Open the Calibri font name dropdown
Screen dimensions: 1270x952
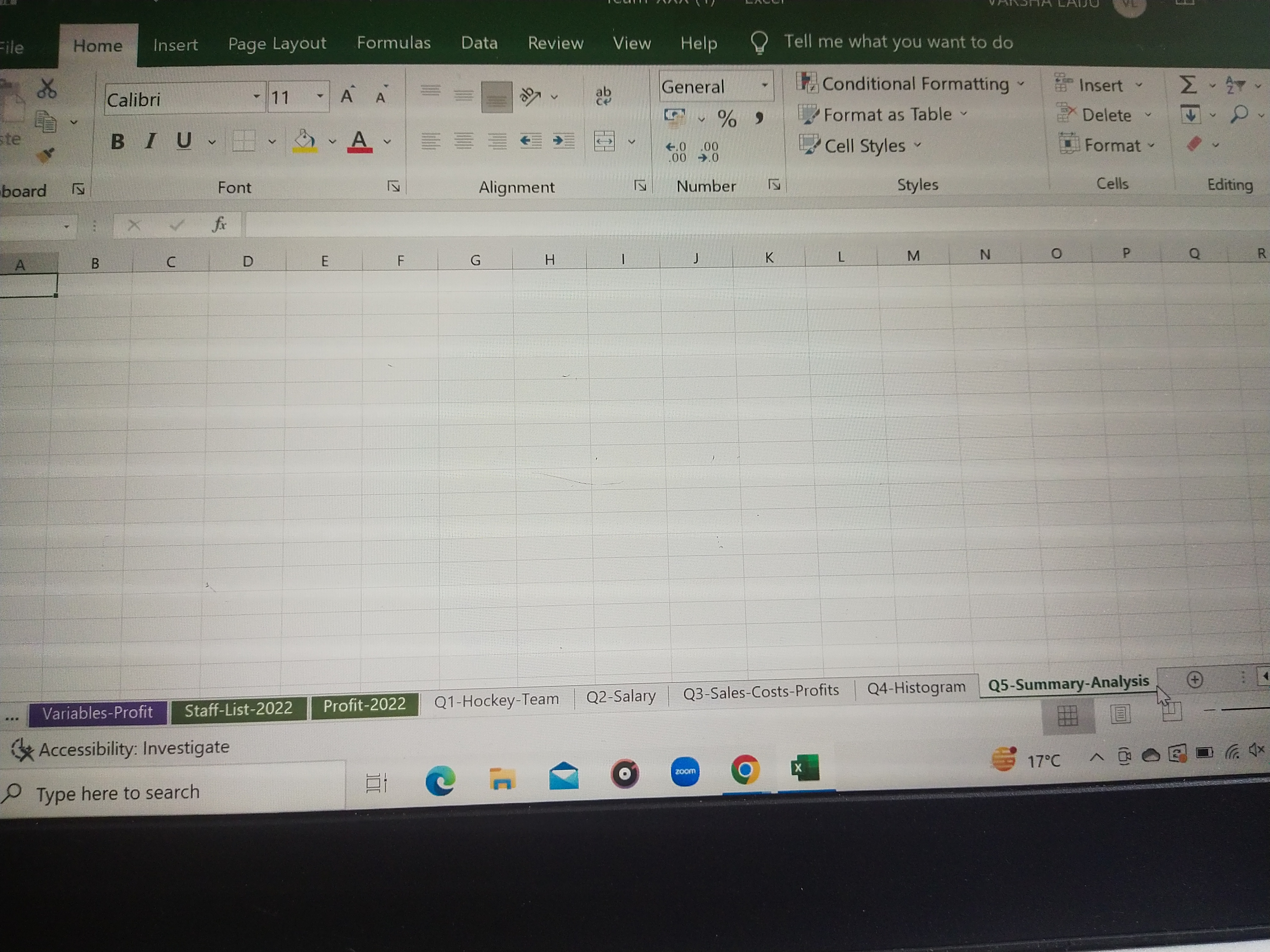point(256,97)
